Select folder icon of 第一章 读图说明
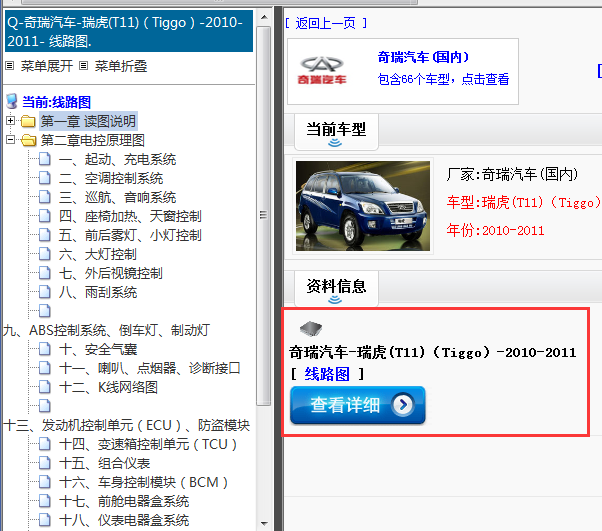 pos(28,121)
